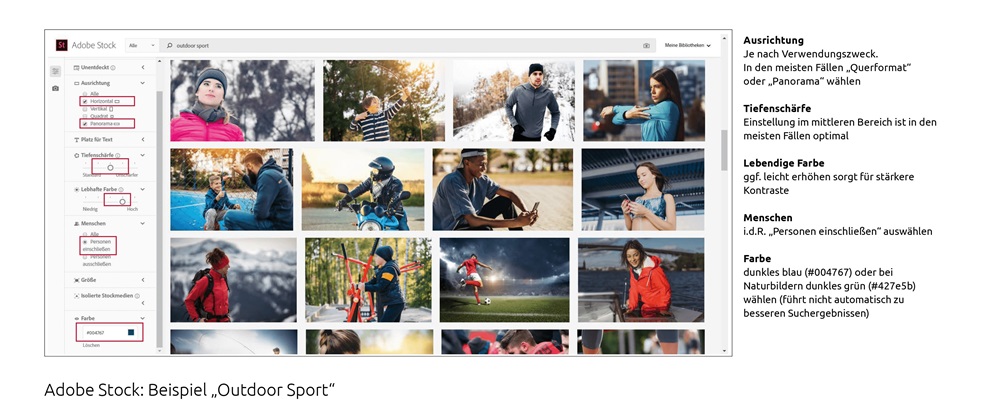
Task: Click the magnifier icon in search field
Action: tap(171, 45)
